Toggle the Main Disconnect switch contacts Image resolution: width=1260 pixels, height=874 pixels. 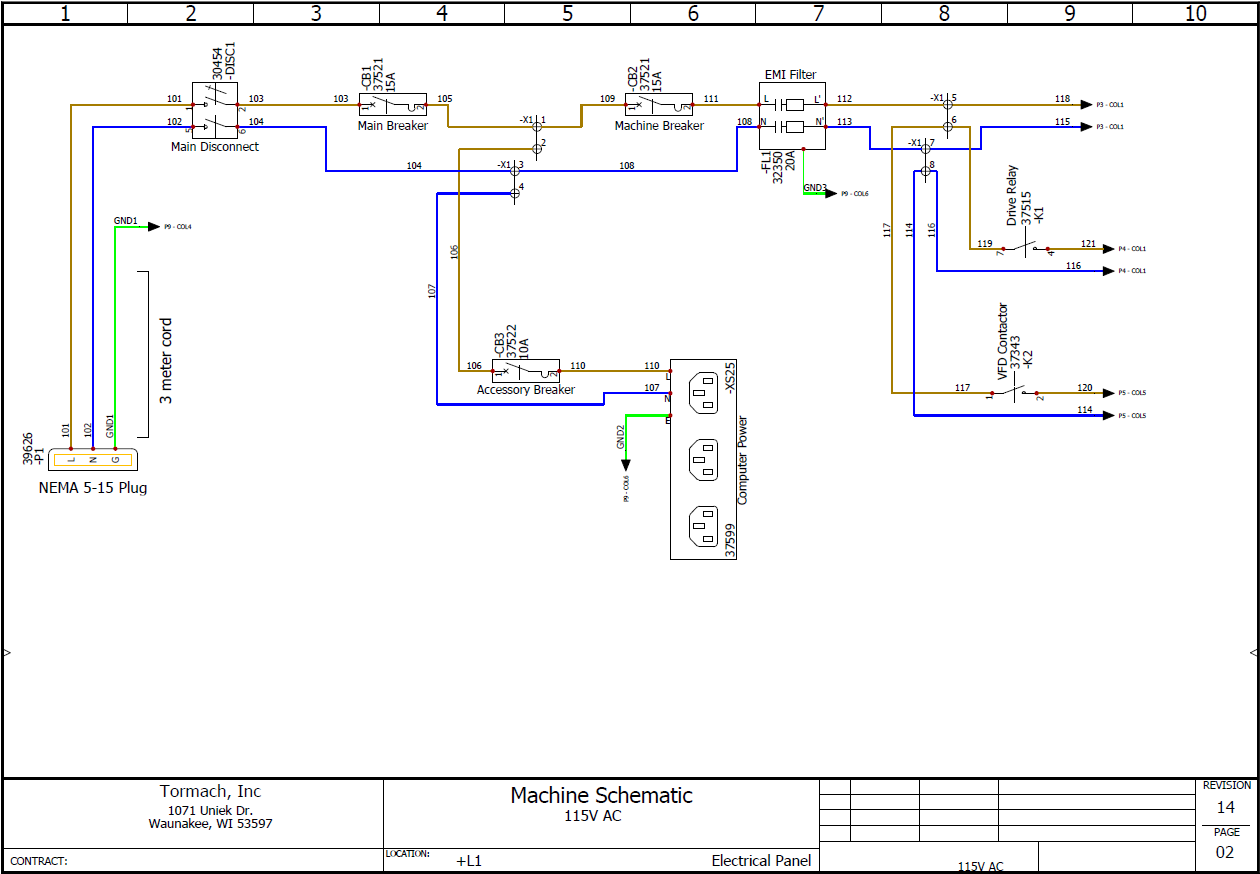pos(215,110)
